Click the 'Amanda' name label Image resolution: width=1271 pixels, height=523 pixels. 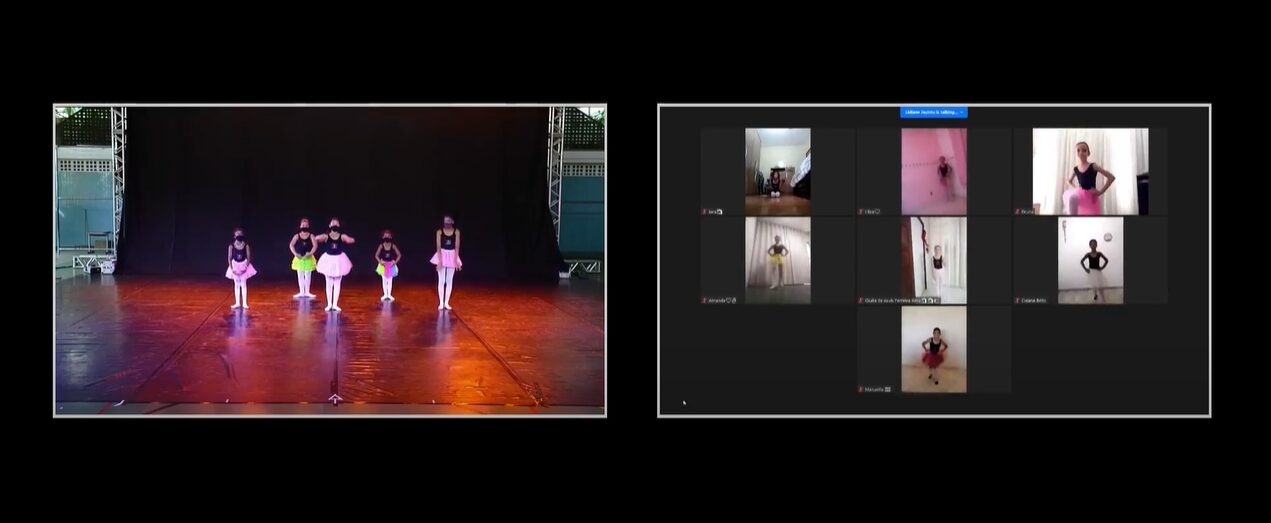pyautogui.click(x=717, y=300)
